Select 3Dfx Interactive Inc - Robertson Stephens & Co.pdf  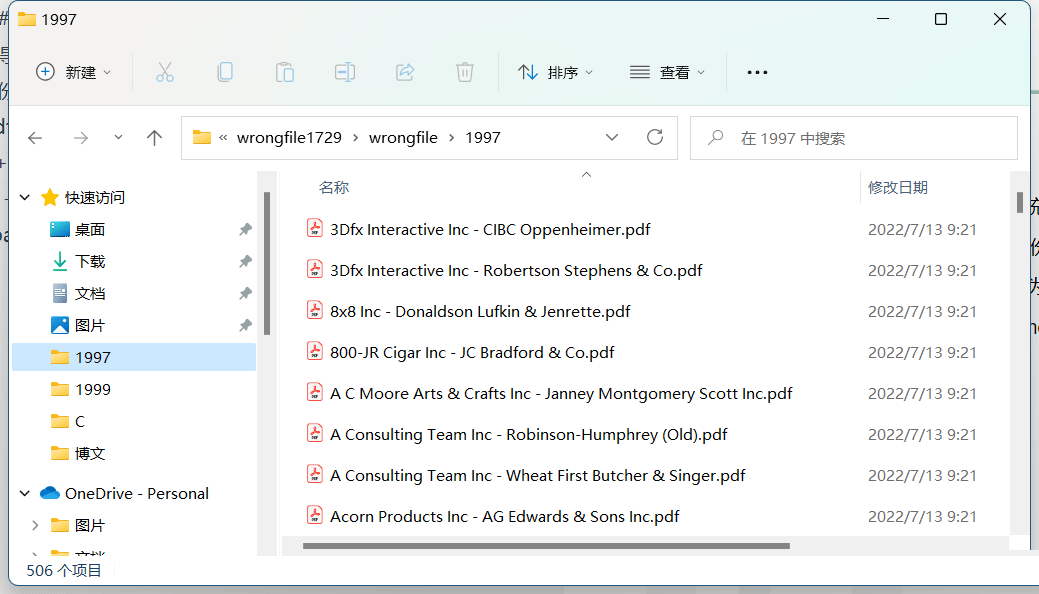coord(516,270)
